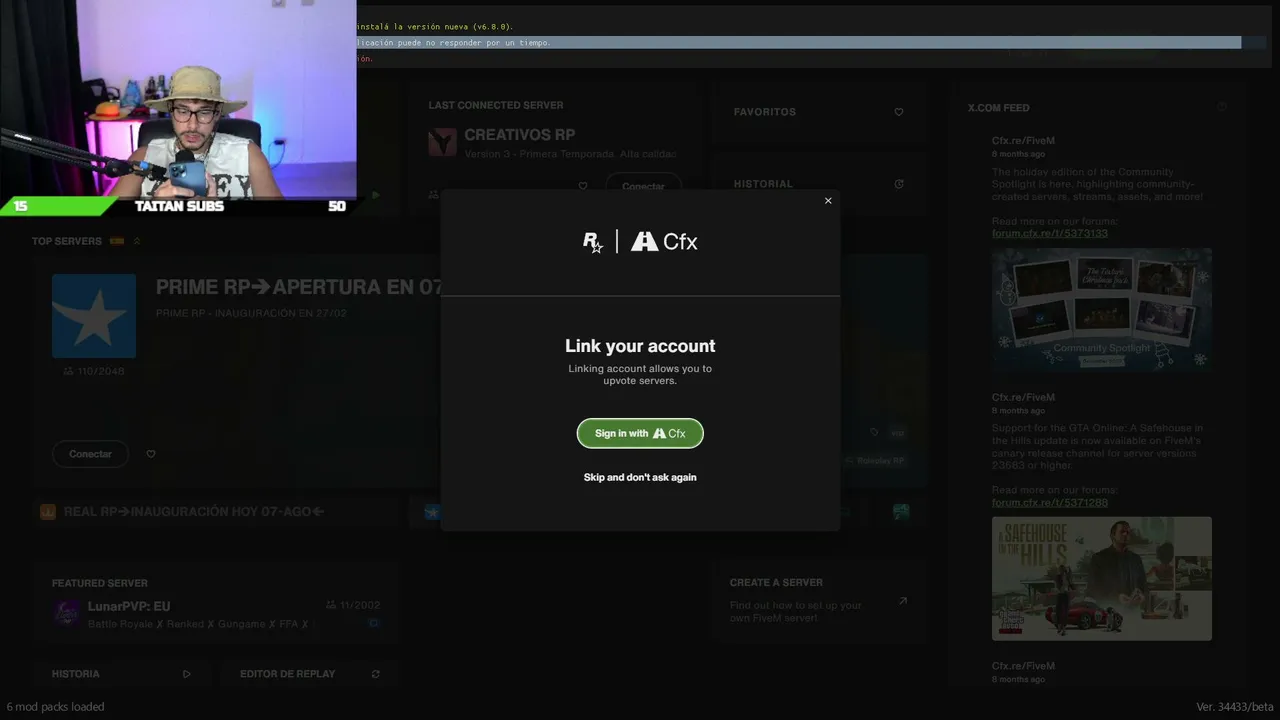1280x720 pixels.
Task: Open Editor de Replay
Action: pos(310,674)
